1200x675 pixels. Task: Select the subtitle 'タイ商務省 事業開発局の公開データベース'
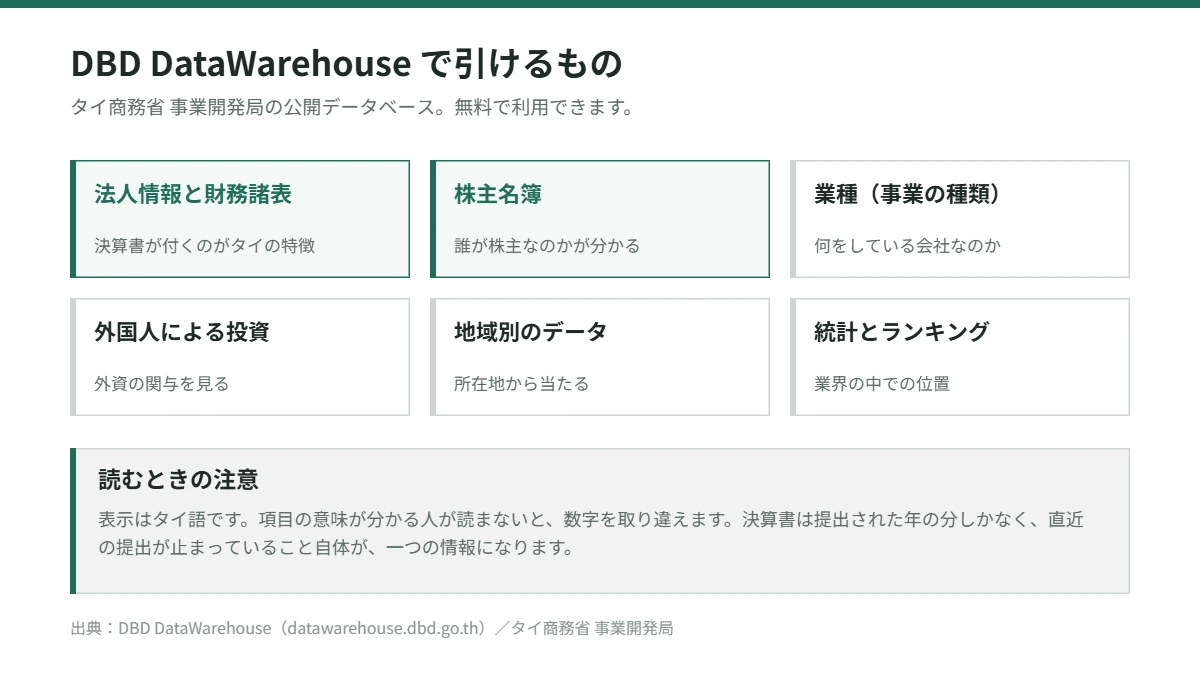[x=257, y=108]
